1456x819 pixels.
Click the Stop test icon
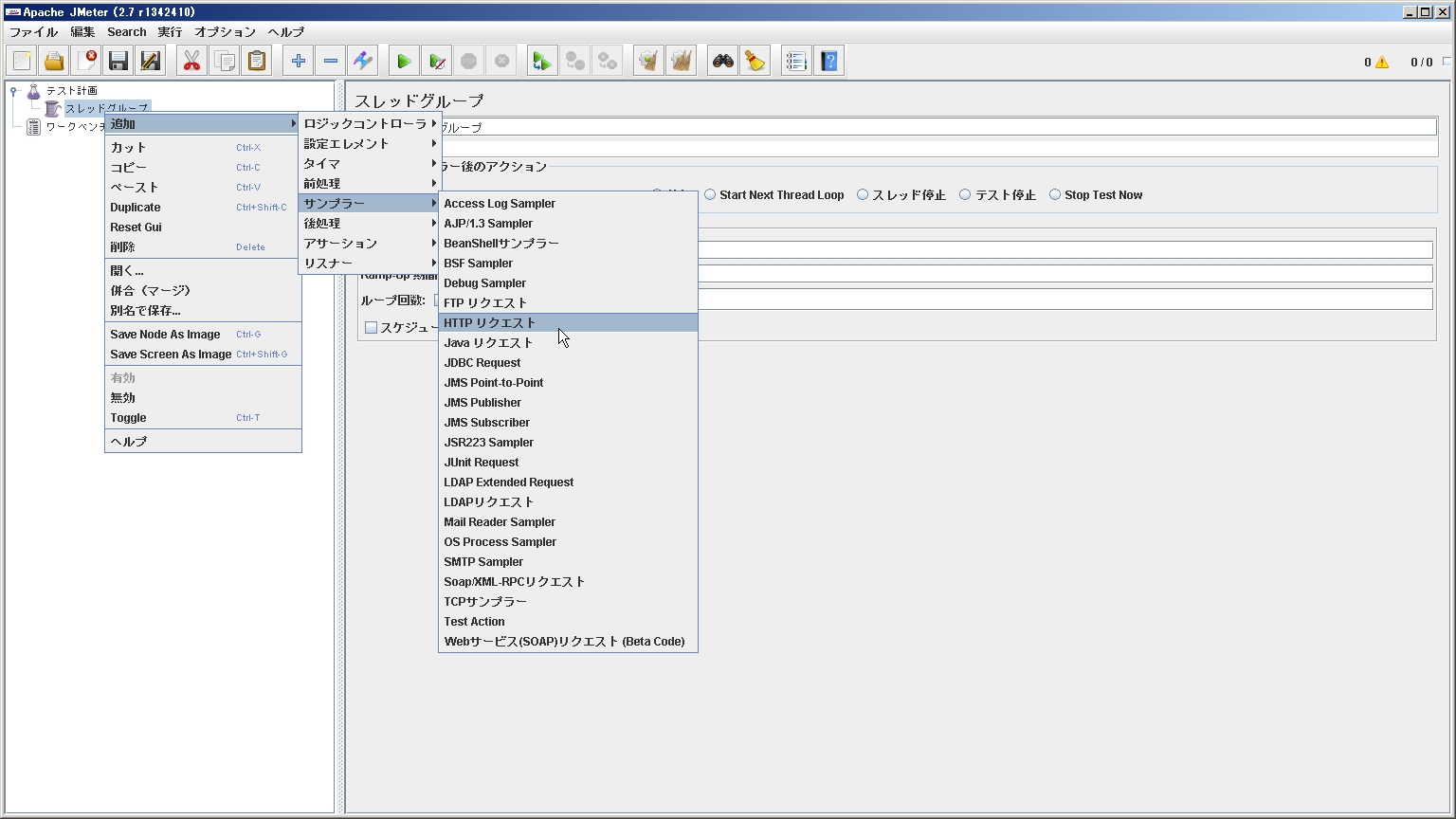point(469,62)
